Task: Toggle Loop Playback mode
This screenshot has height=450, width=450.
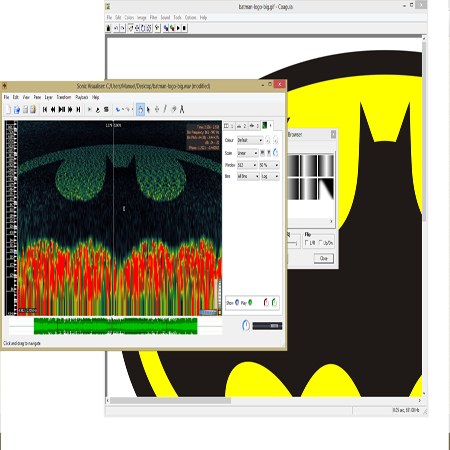Action: click(98, 109)
